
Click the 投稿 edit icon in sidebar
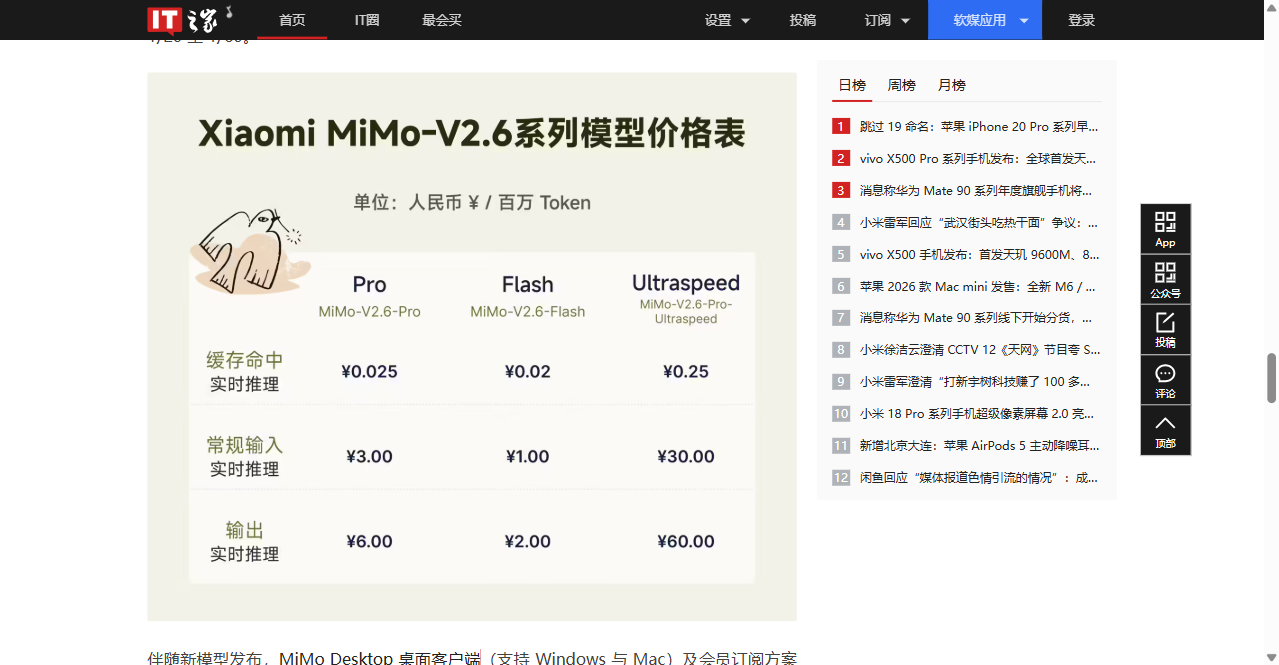[x=1165, y=329]
